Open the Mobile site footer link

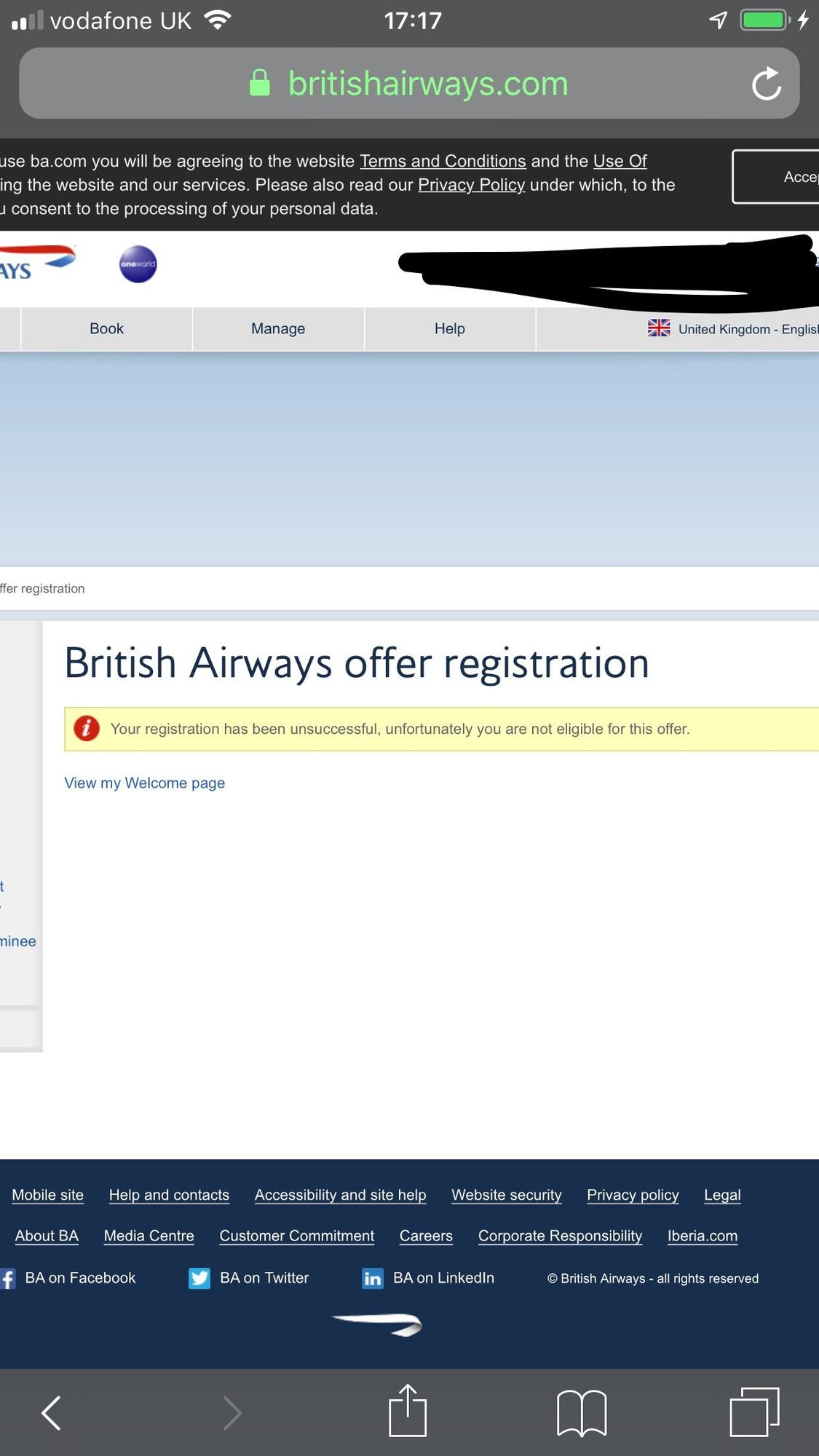click(48, 1195)
